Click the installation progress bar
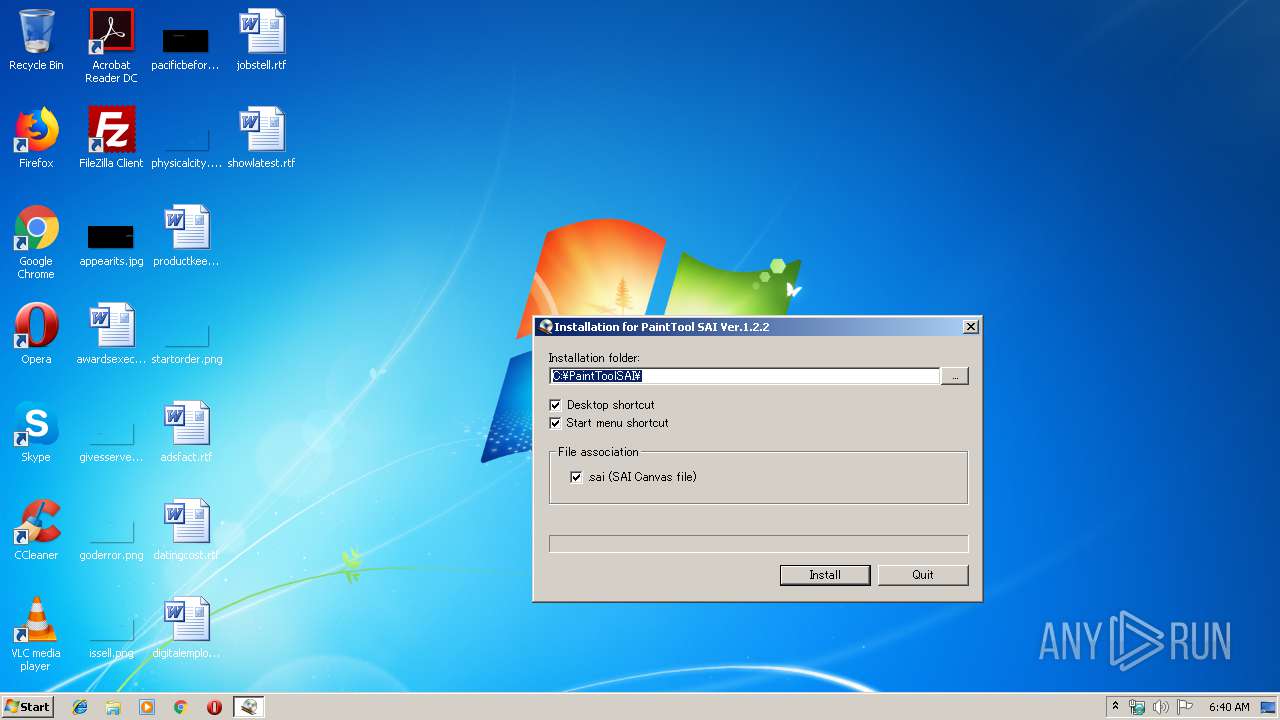This screenshot has height=720, width=1280. coord(758,544)
